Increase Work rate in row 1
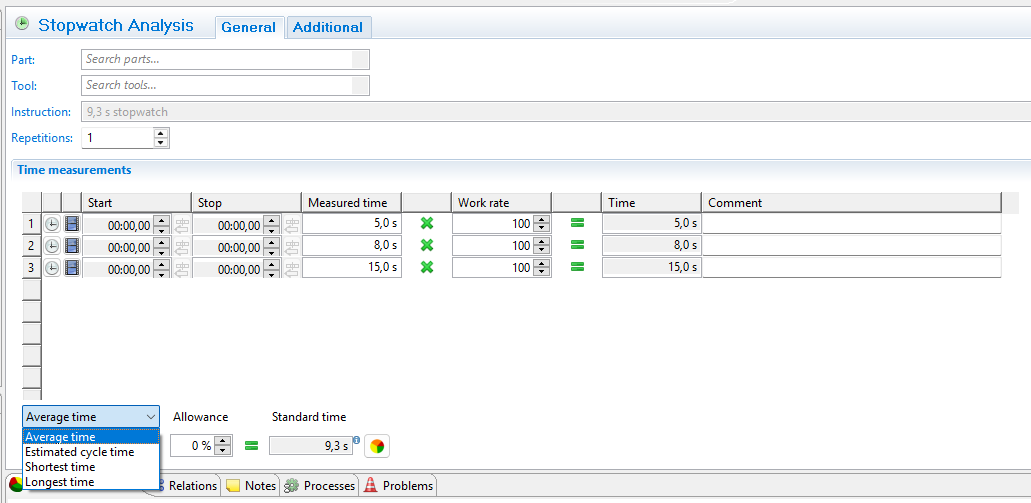Screen dimensions: 1031x503 click(541, 219)
